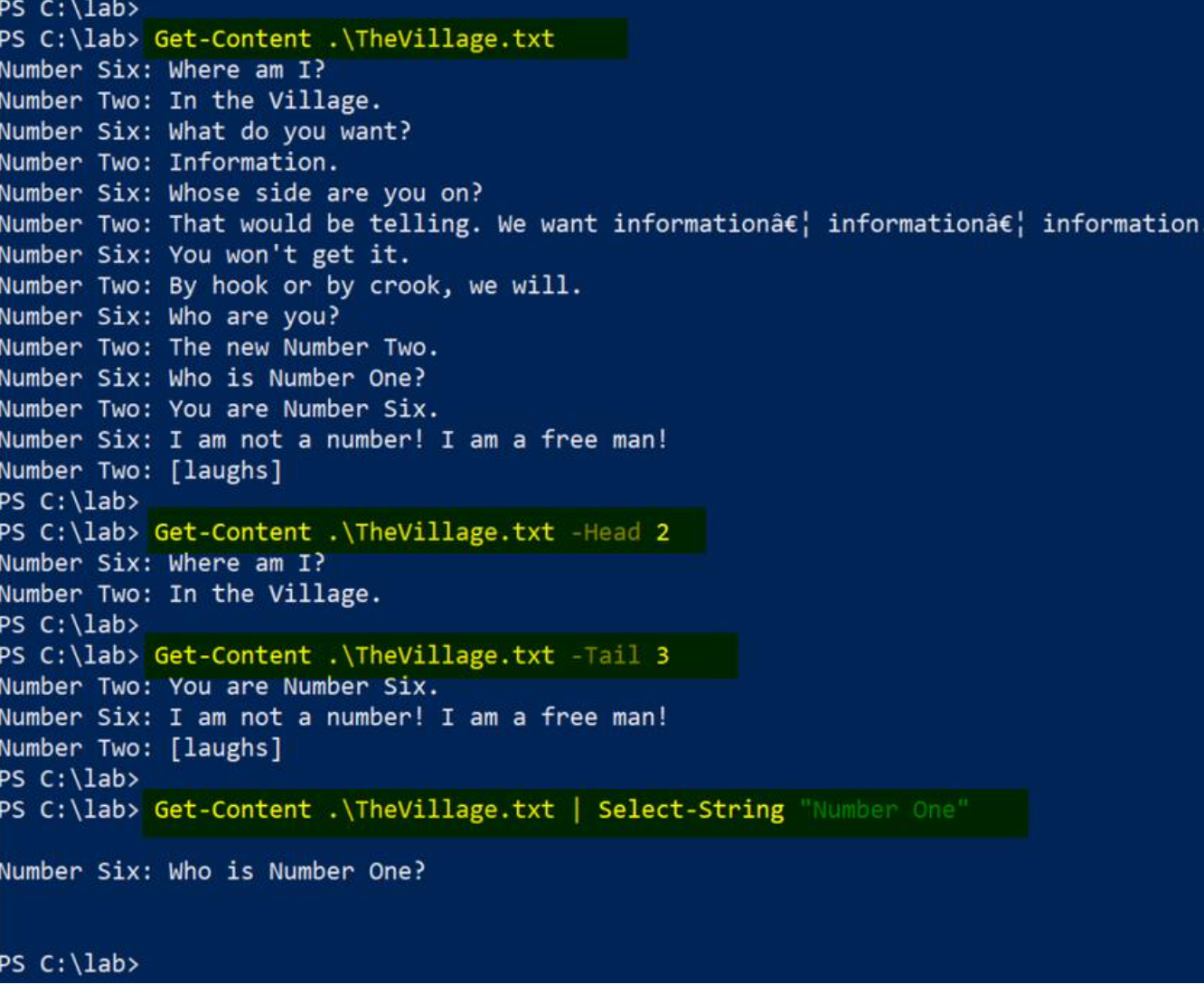
Task: Click "In the Village." under the -Head command
Action: [x=275, y=594]
